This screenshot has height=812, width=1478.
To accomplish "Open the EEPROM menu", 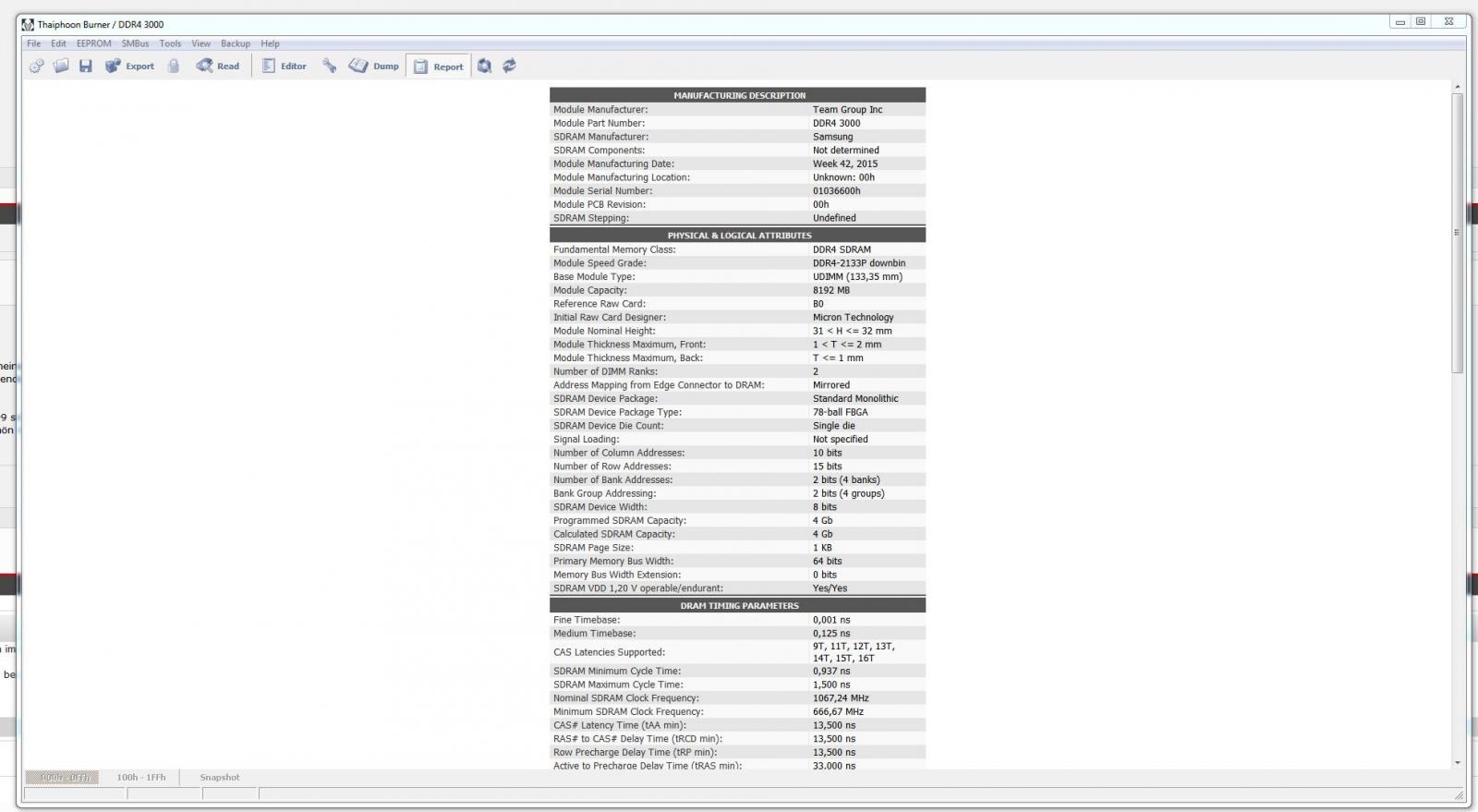I will point(93,43).
